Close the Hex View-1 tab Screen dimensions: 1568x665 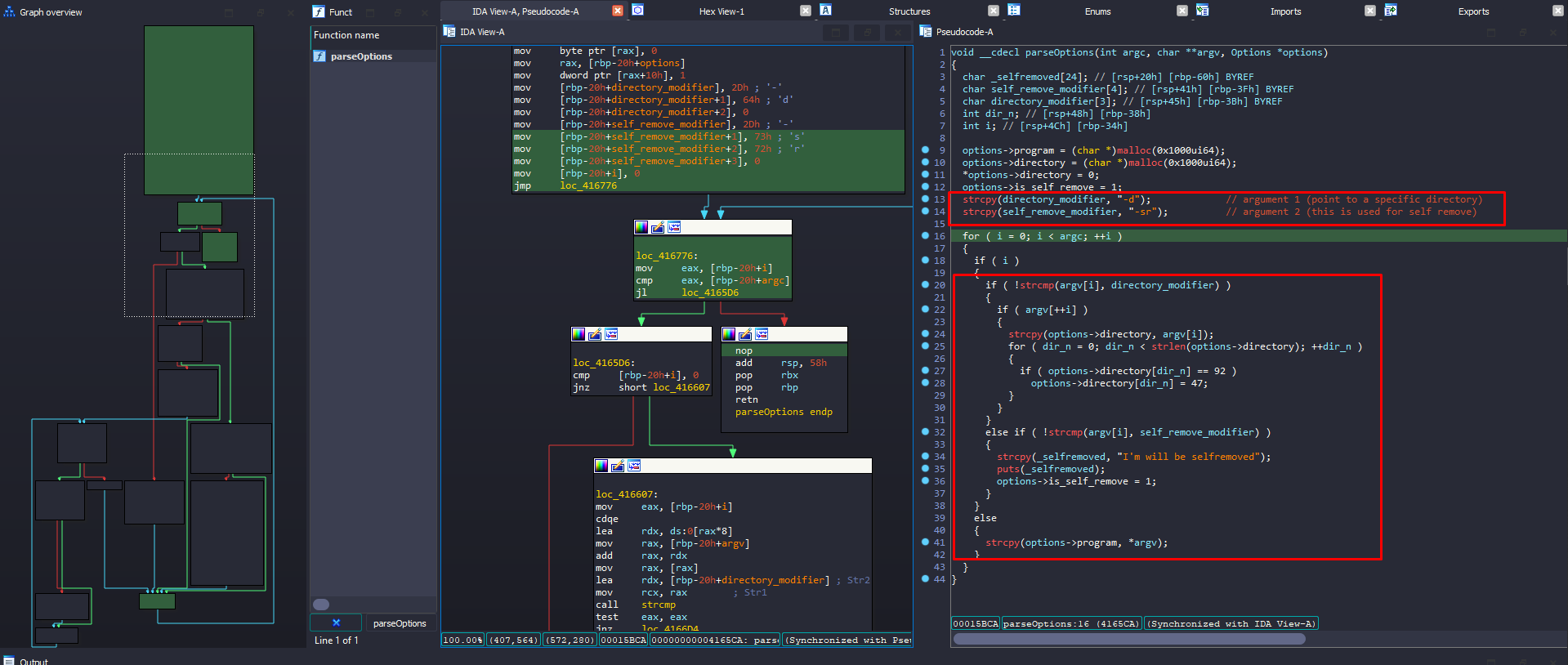pyautogui.click(x=806, y=11)
